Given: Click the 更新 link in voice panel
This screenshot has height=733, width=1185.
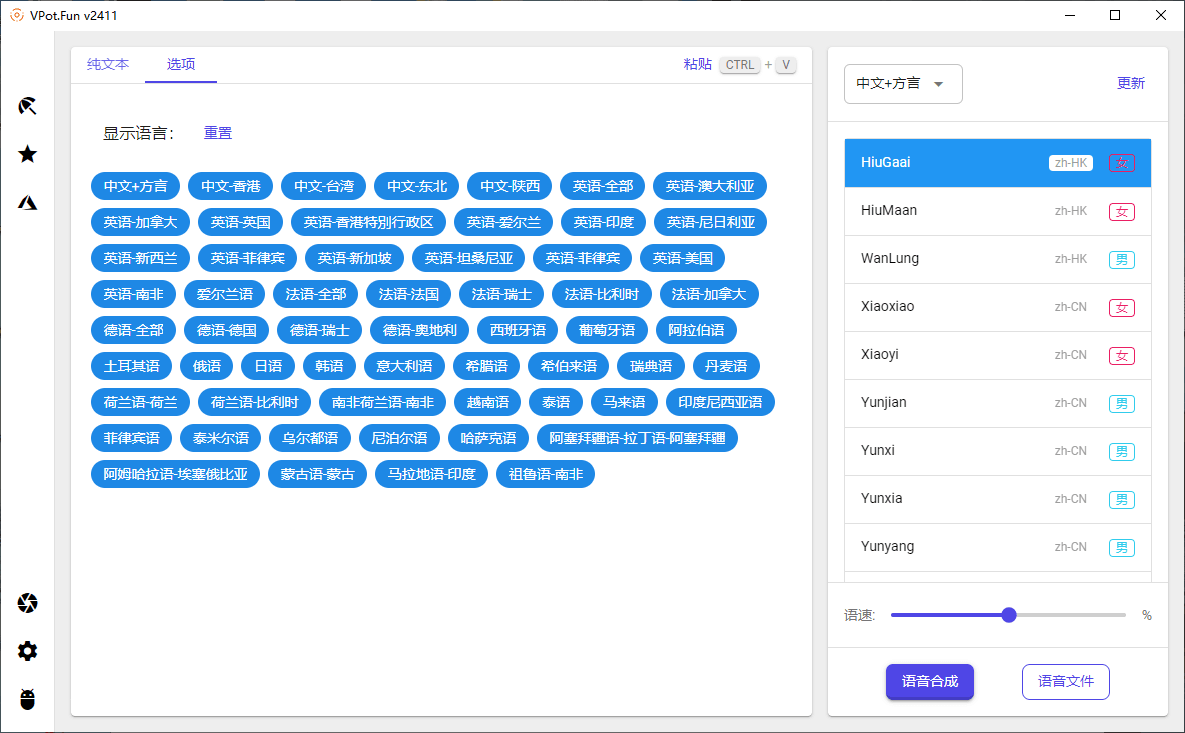Looking at the screenshot, I should (x=1130, y=84).
